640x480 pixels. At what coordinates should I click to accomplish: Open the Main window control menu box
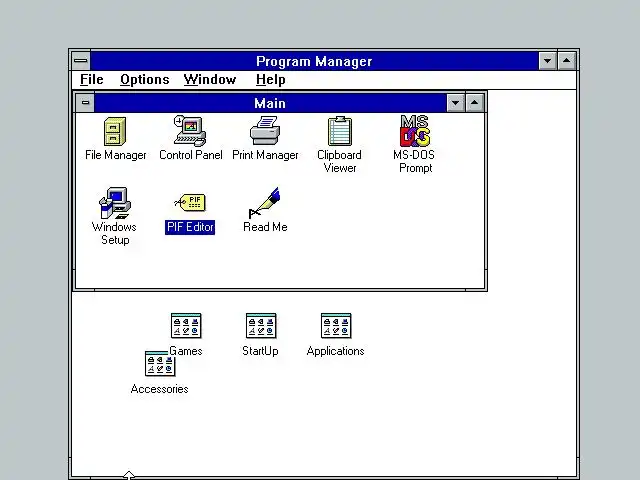coord(85,102)
